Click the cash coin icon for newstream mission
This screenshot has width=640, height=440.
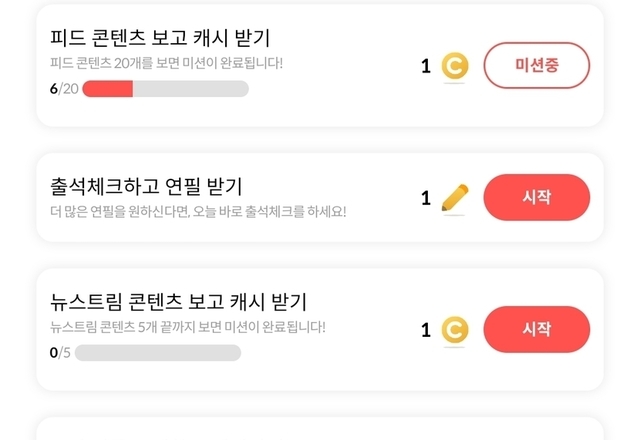(x=455, y=330)
